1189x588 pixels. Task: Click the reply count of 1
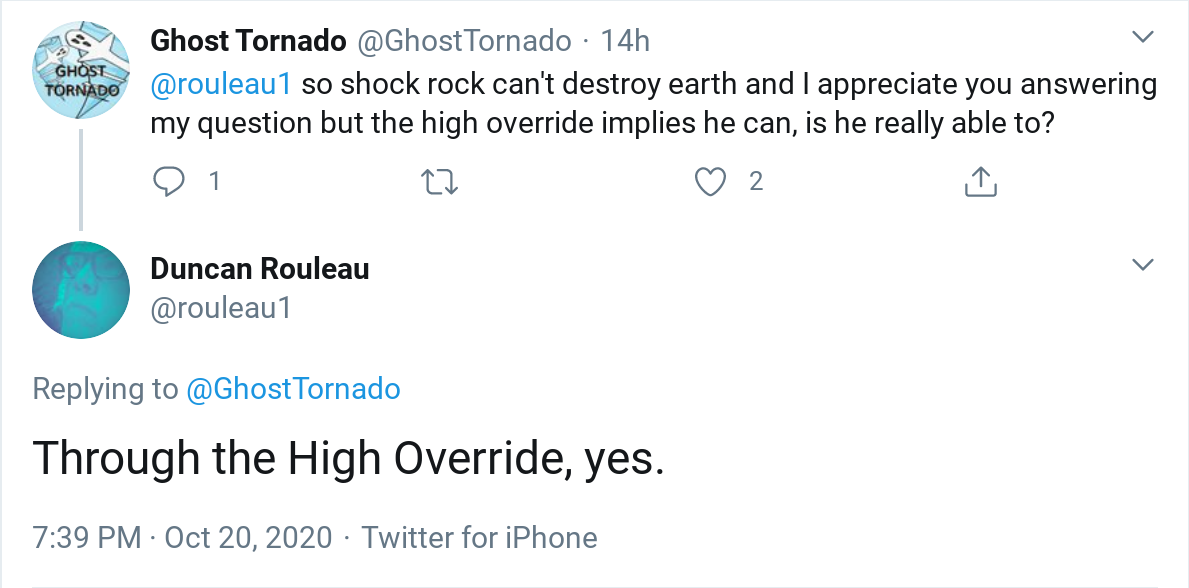click(x=213, y=181)
